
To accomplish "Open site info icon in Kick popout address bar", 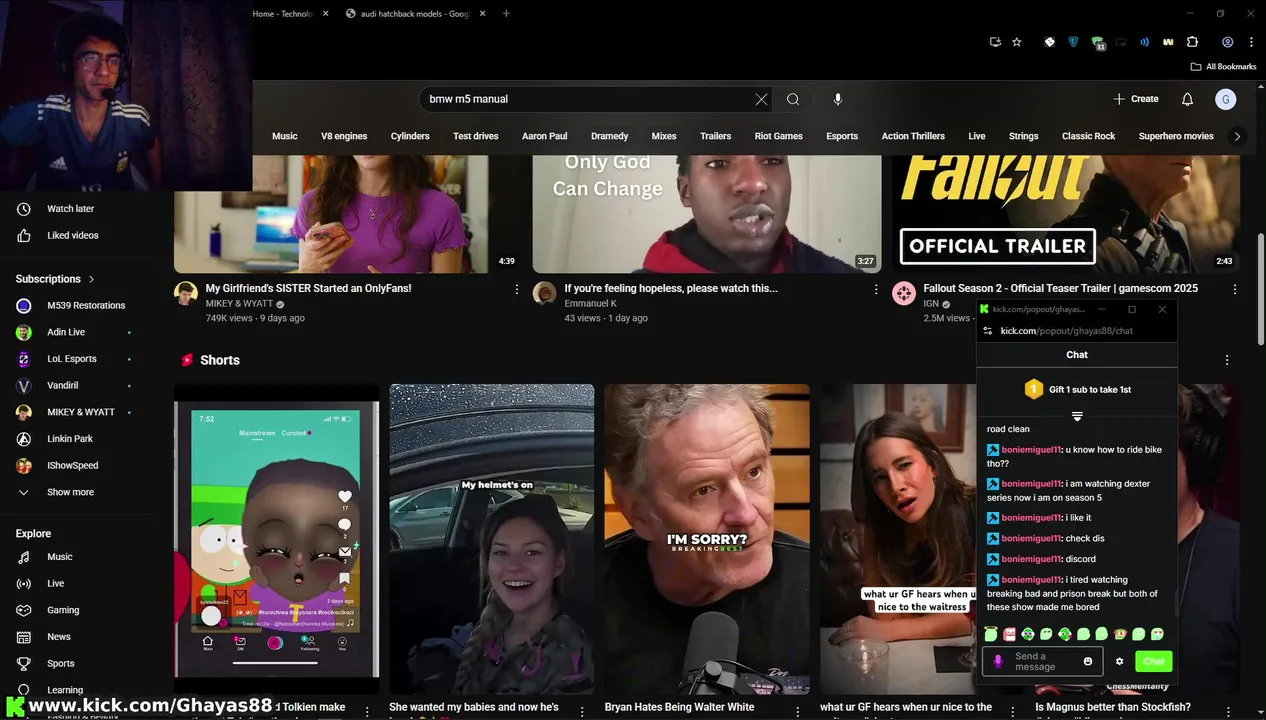I will tap(987, 331).
